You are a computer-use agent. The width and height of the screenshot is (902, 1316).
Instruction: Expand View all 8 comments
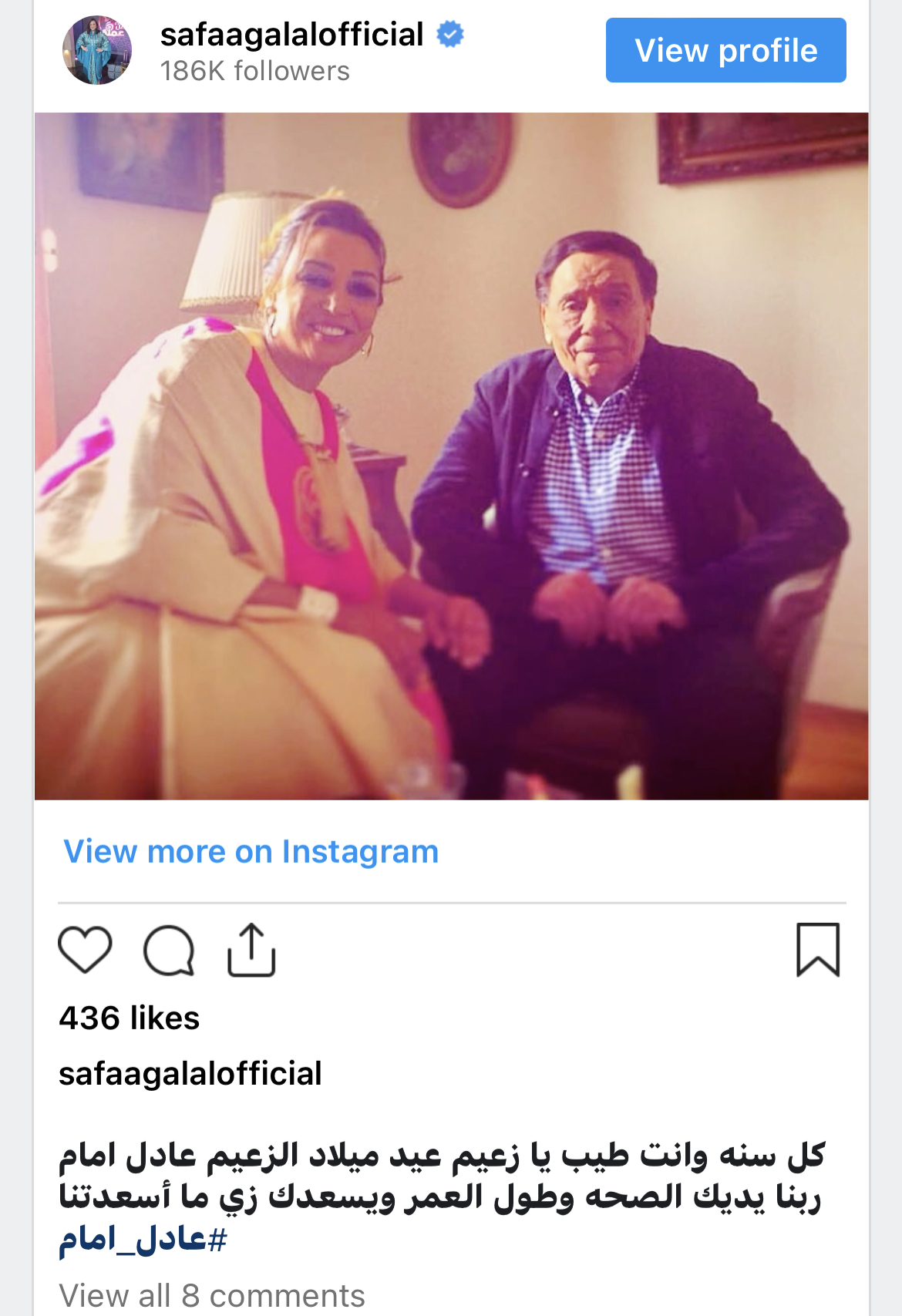point(212,1296)
